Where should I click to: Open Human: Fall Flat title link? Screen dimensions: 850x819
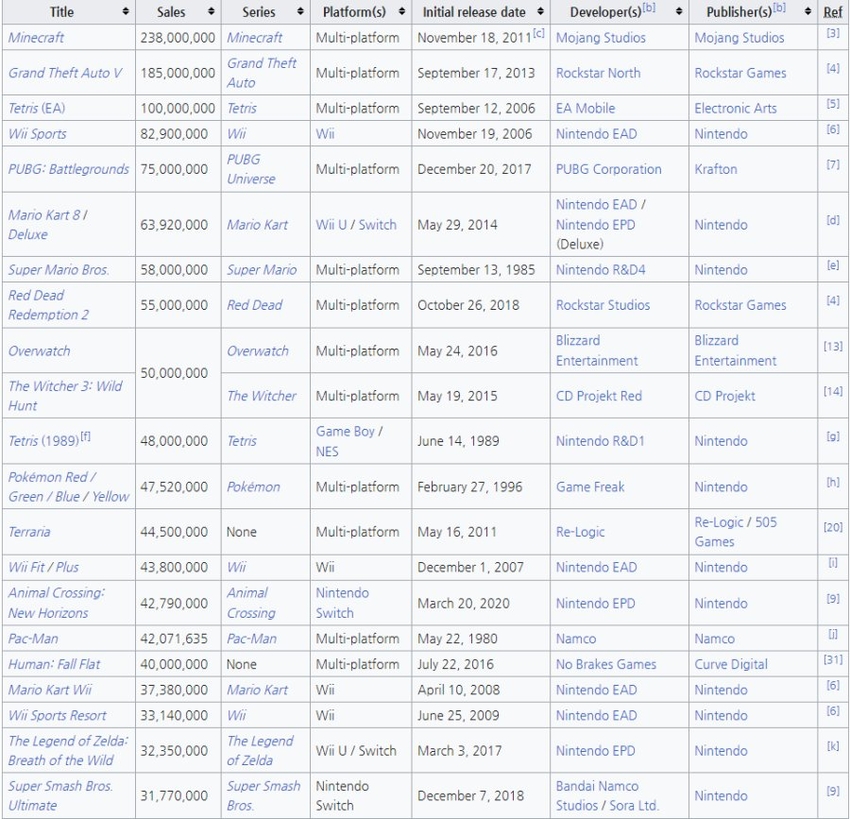coord(54,664)
